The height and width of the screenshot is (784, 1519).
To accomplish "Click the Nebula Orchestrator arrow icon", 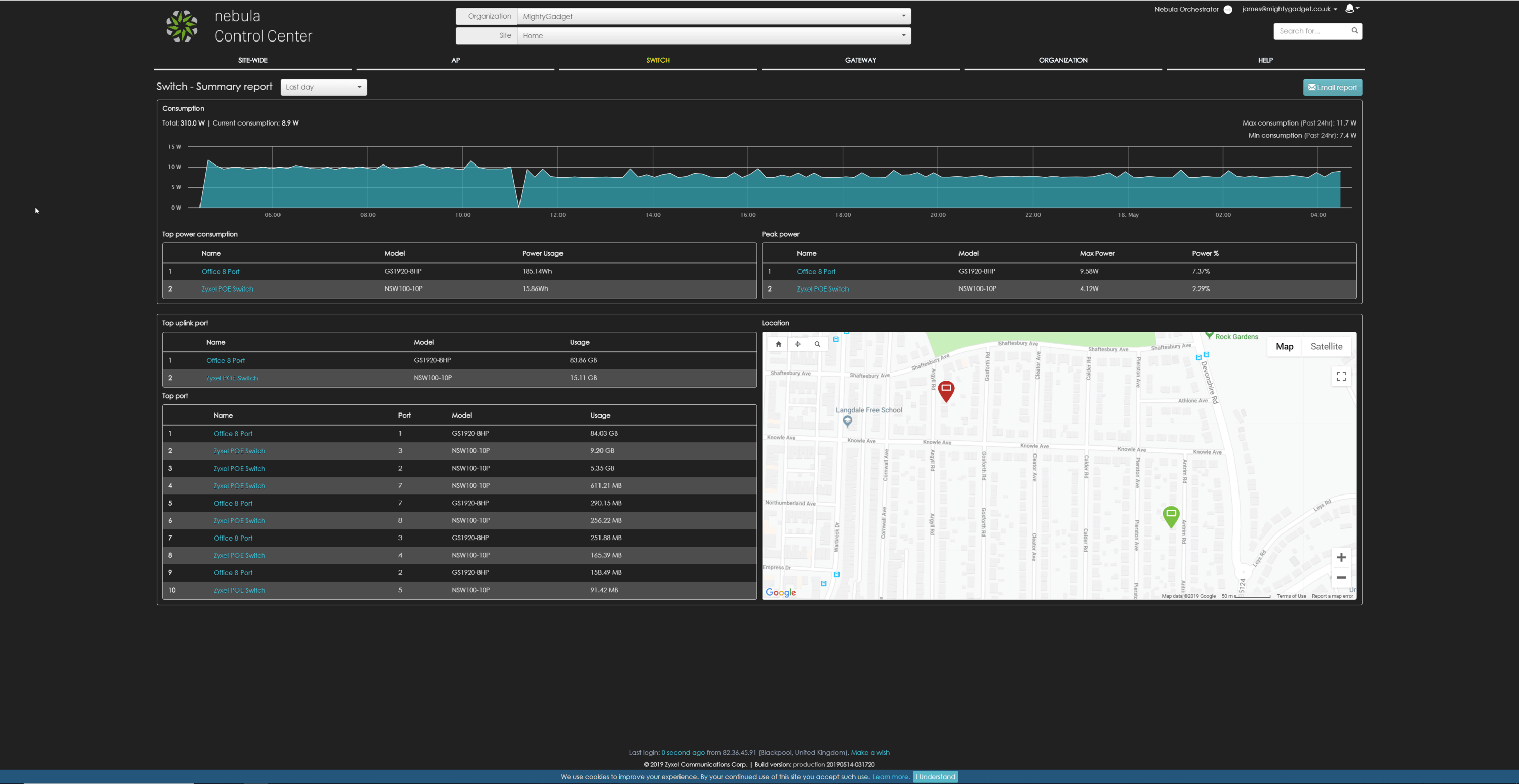I will pos(1228,10).
